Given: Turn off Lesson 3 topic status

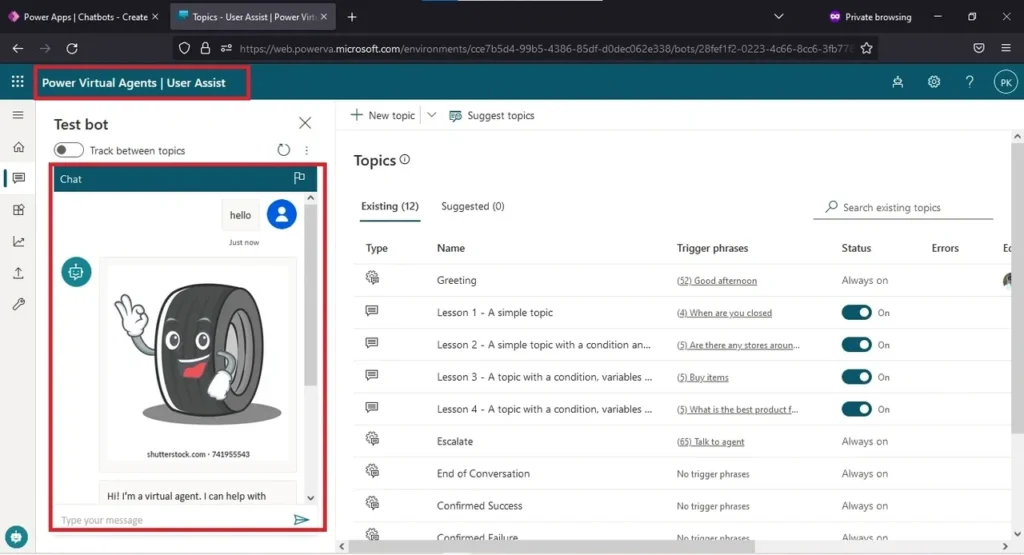Looking at the screenshot, I should [x=856, y=377].
